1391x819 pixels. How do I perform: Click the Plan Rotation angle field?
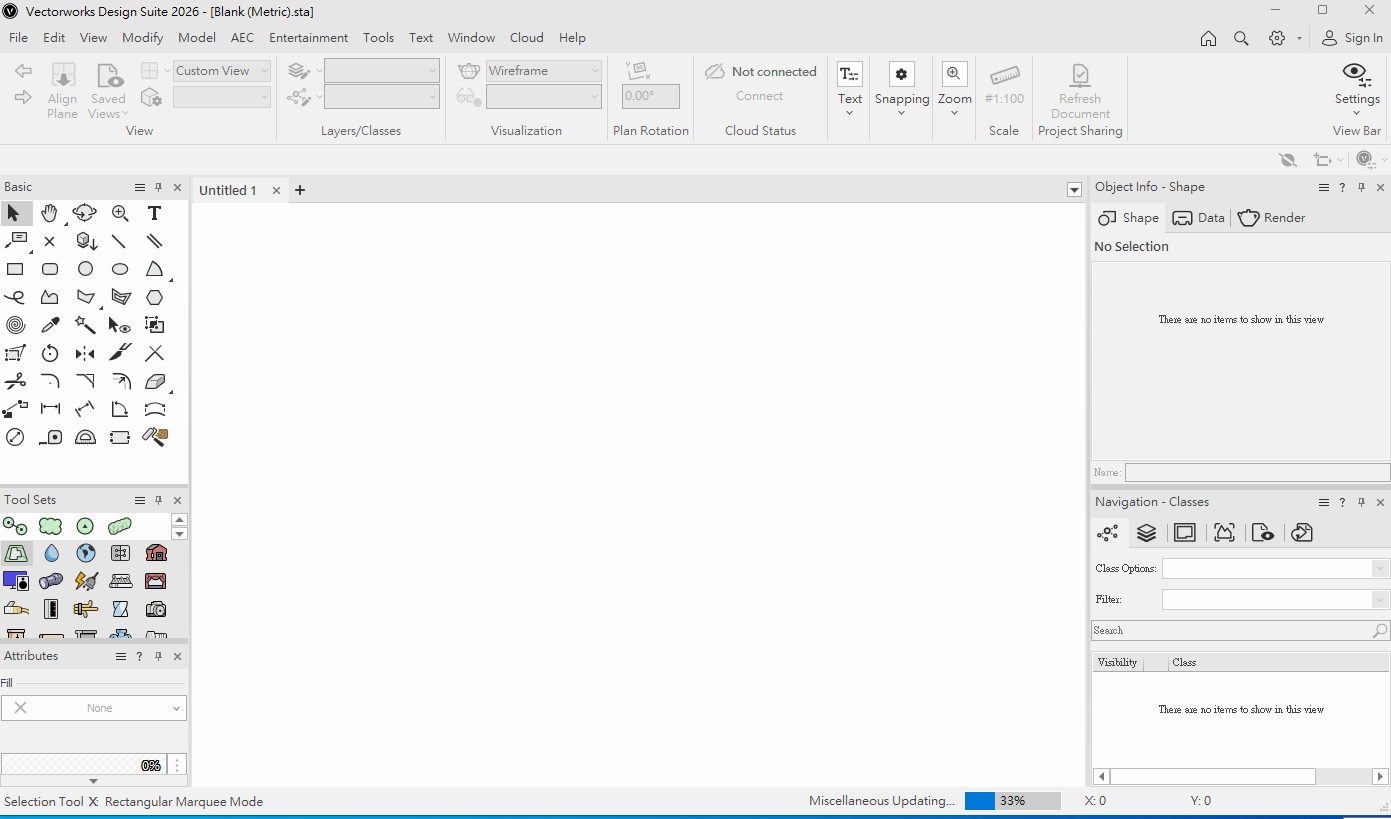tap(651, 96)
